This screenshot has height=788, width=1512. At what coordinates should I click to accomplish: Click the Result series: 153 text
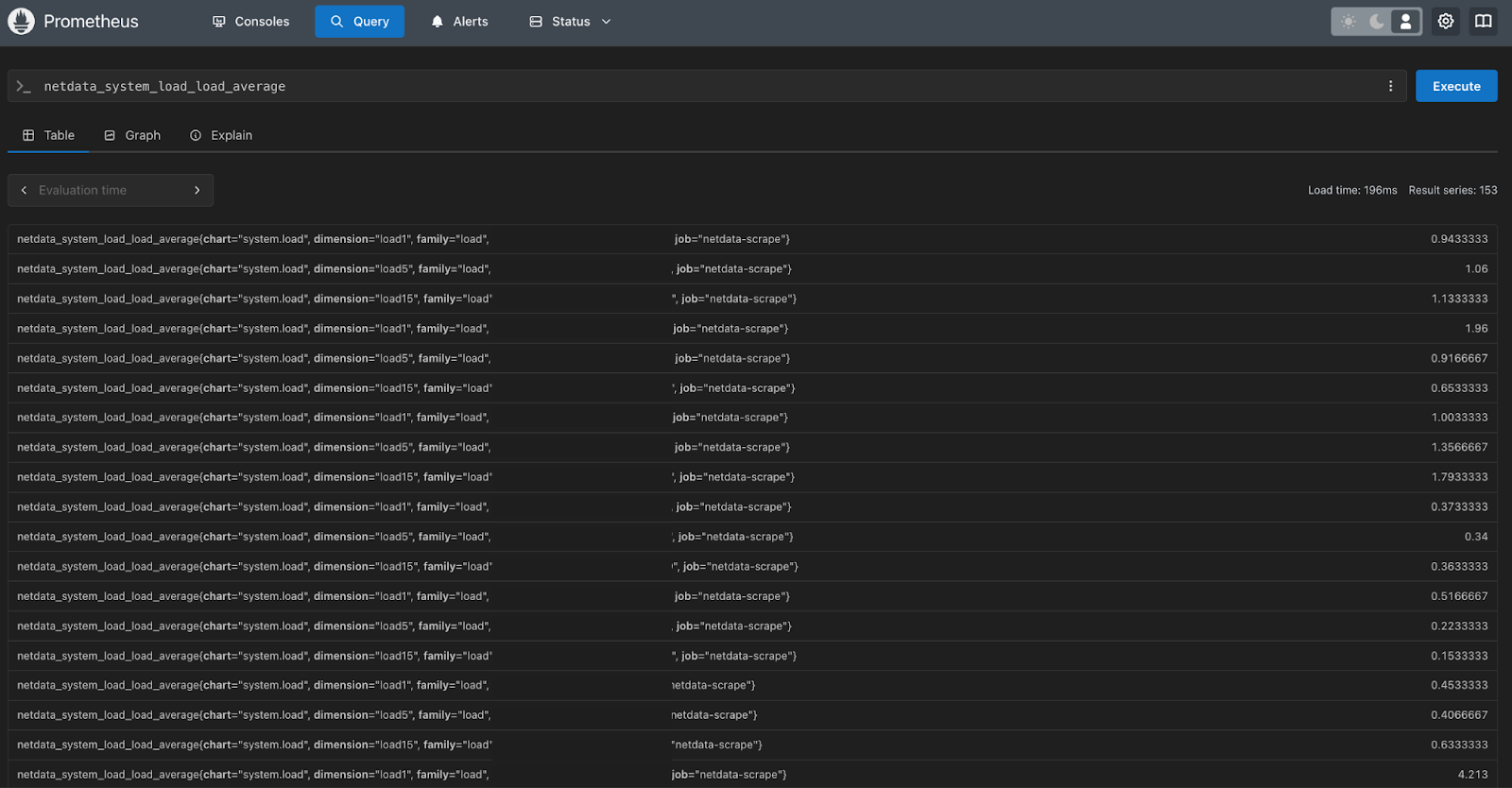[1452, 190]
